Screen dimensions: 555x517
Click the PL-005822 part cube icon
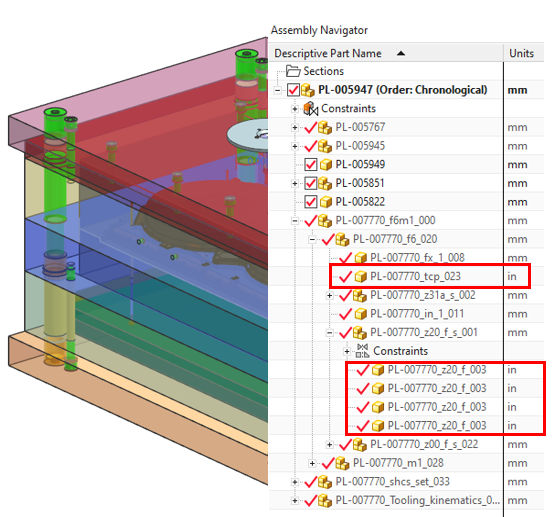click(326, 202)
